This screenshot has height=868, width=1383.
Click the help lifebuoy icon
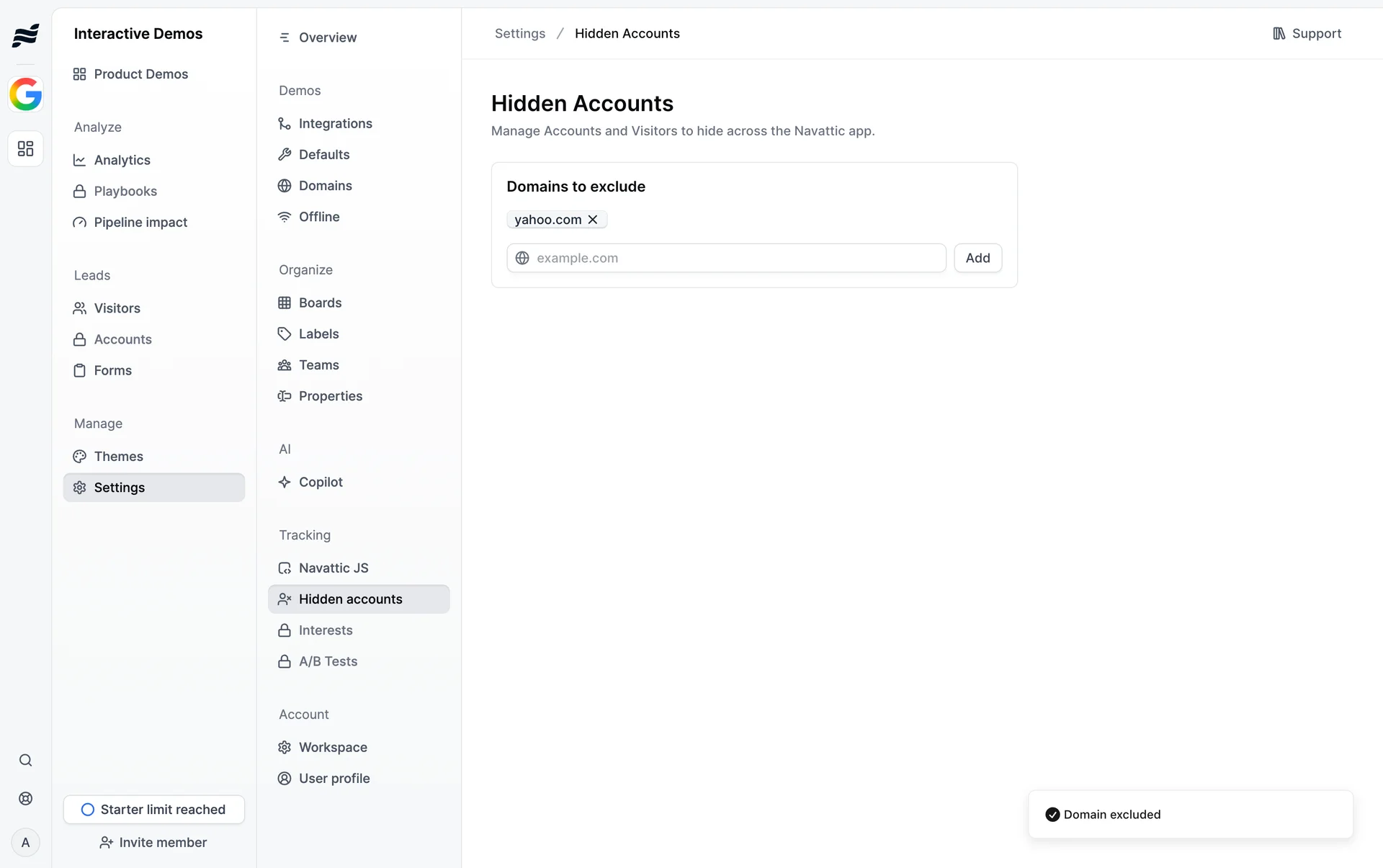pos(26,799)
